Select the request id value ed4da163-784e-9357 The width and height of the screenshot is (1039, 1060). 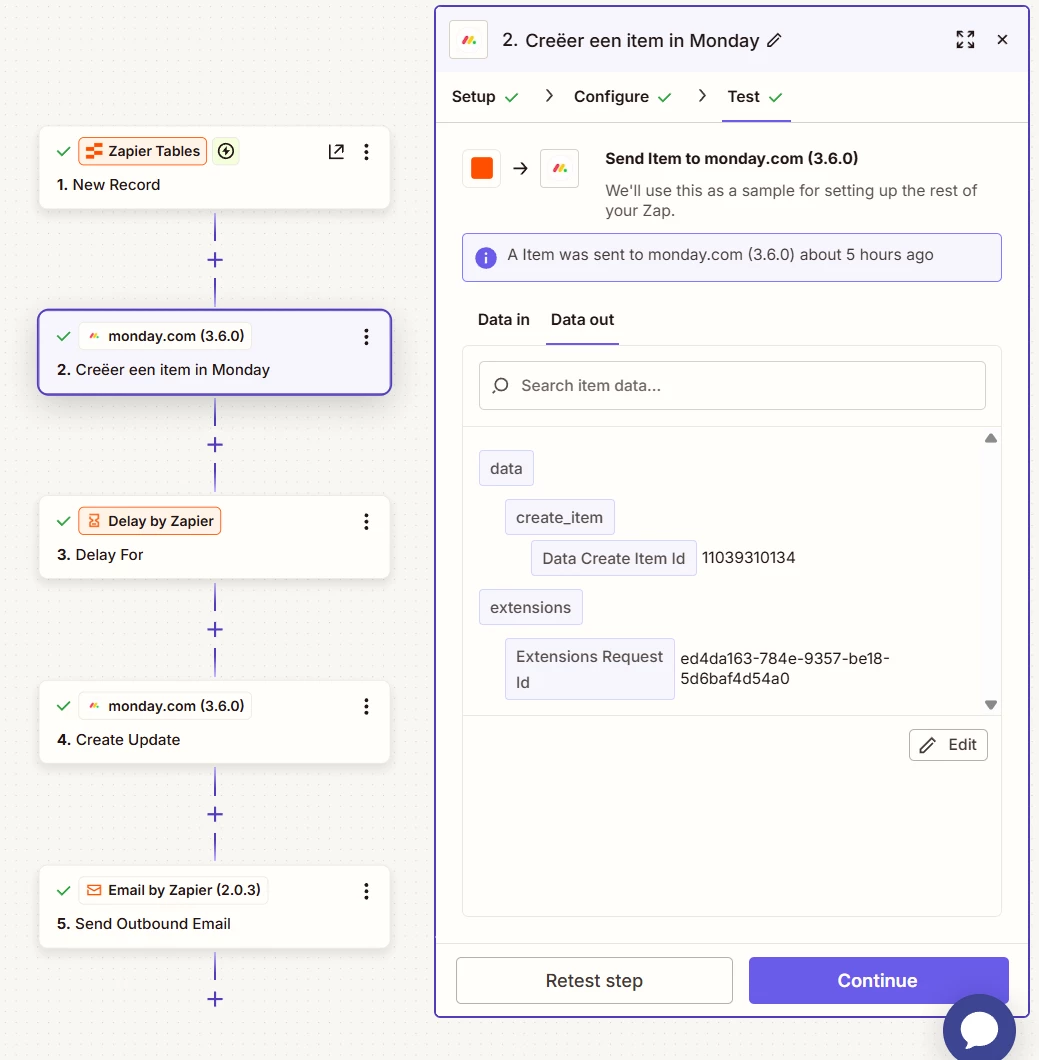[x=785, y=669]
